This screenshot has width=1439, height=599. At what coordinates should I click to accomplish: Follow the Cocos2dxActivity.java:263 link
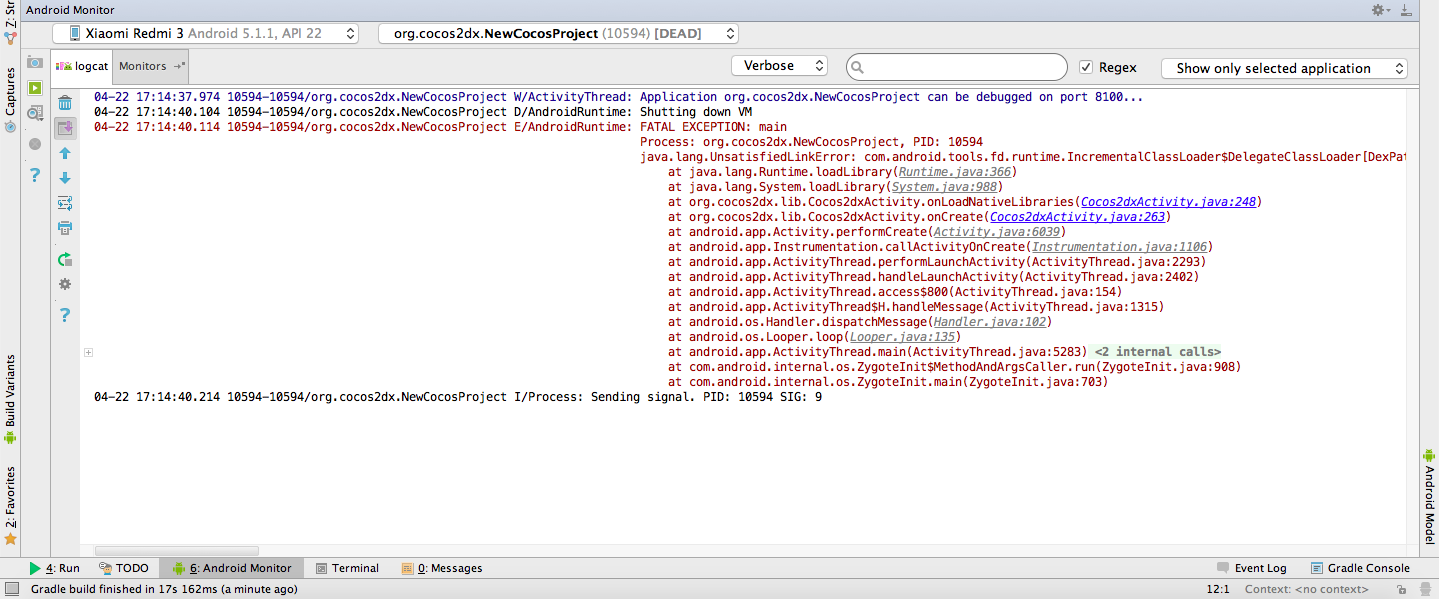[1076, 217]
